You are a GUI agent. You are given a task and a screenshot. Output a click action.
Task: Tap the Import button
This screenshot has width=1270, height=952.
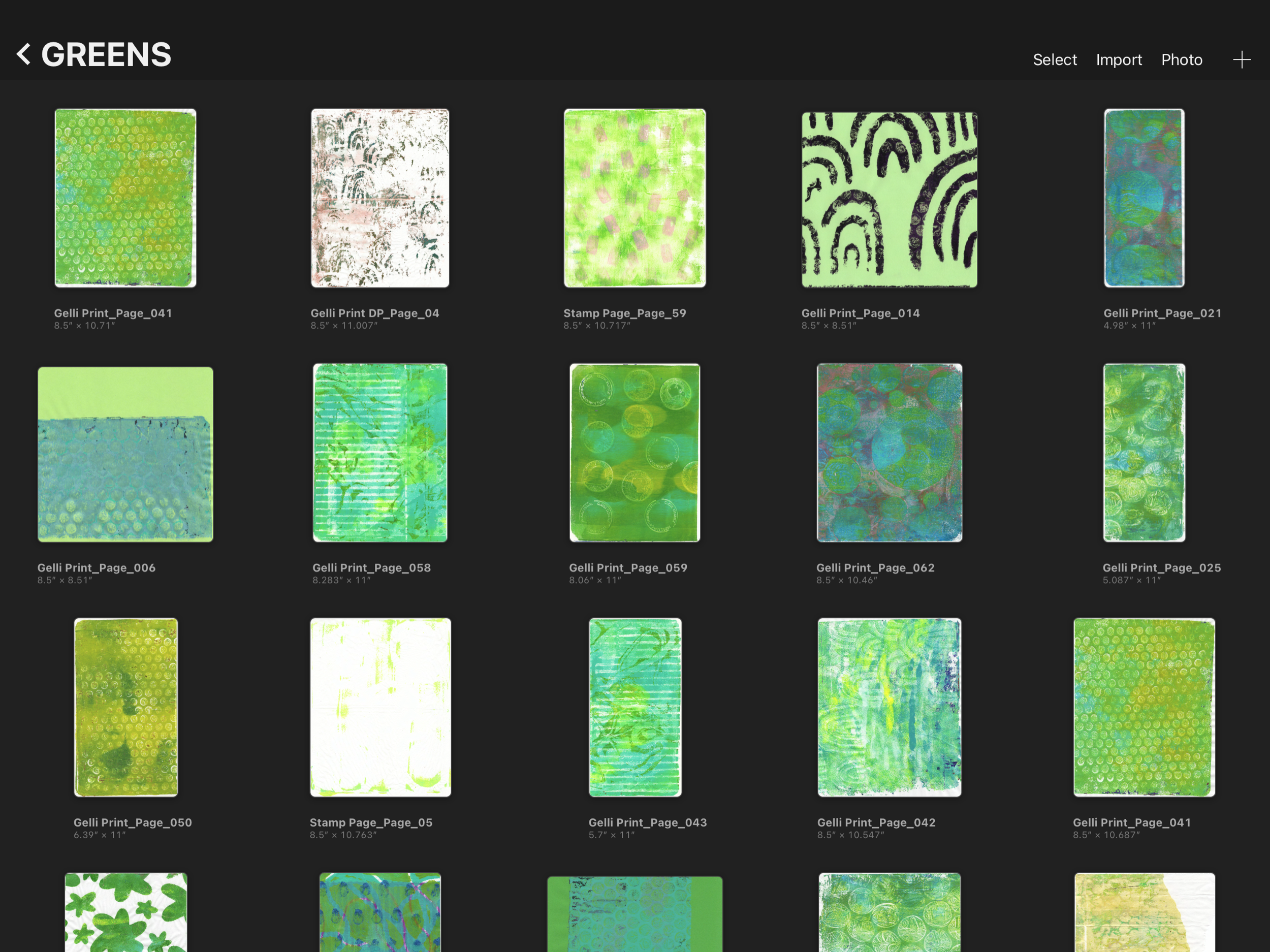1119,60
